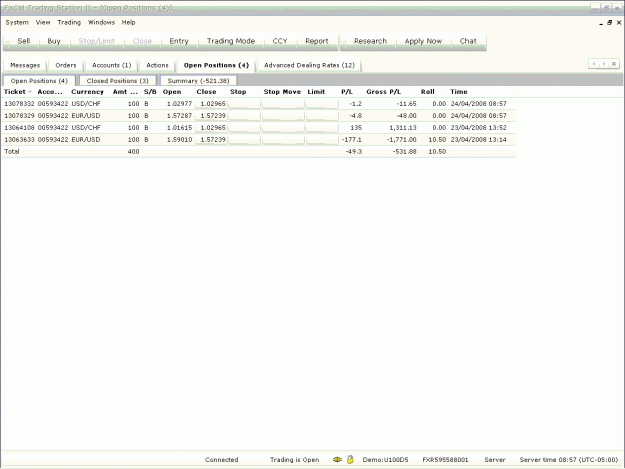Click the Apply Now toolbar button

[423, 41]
